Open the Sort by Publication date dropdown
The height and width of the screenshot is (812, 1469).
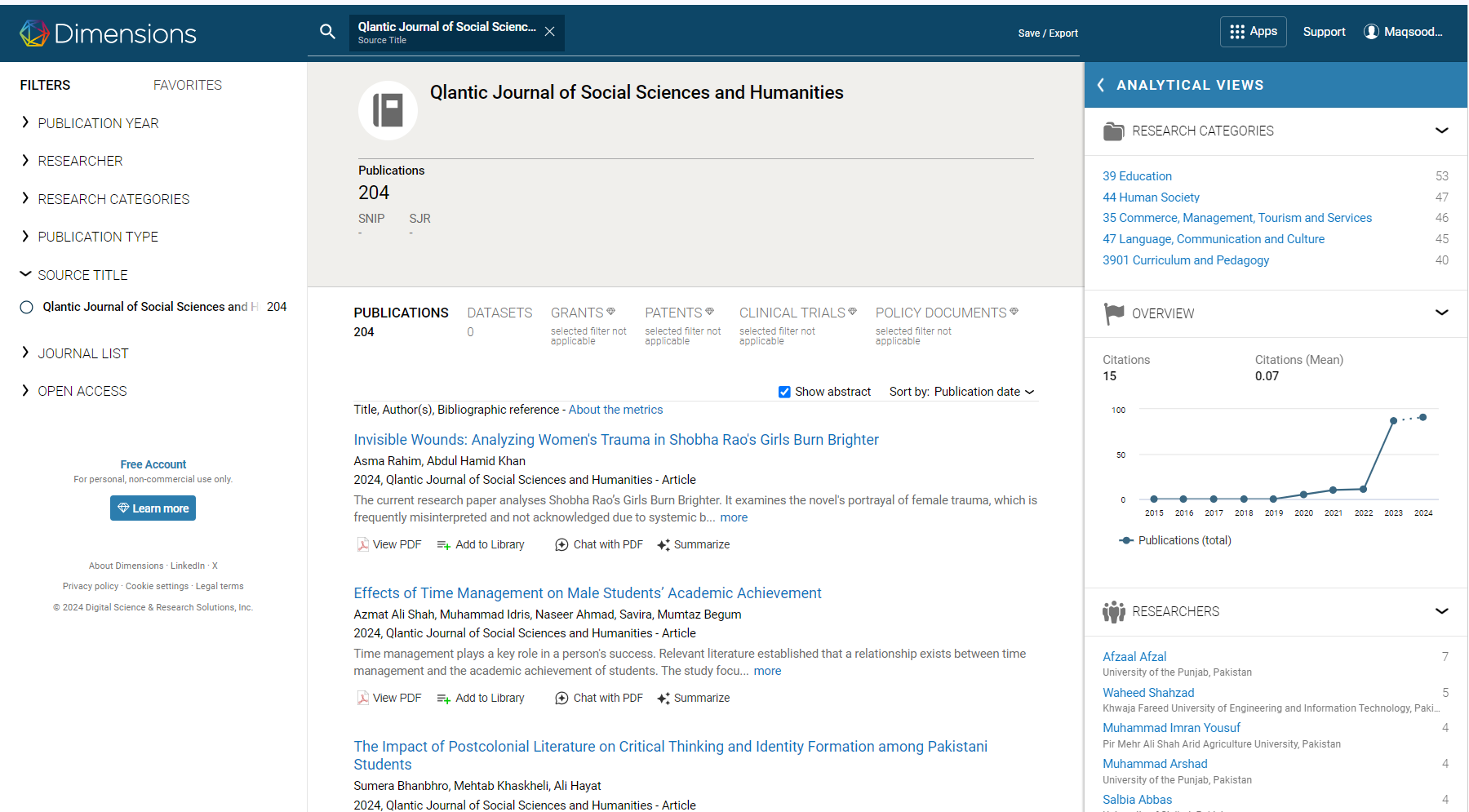[x=962, y=392]
